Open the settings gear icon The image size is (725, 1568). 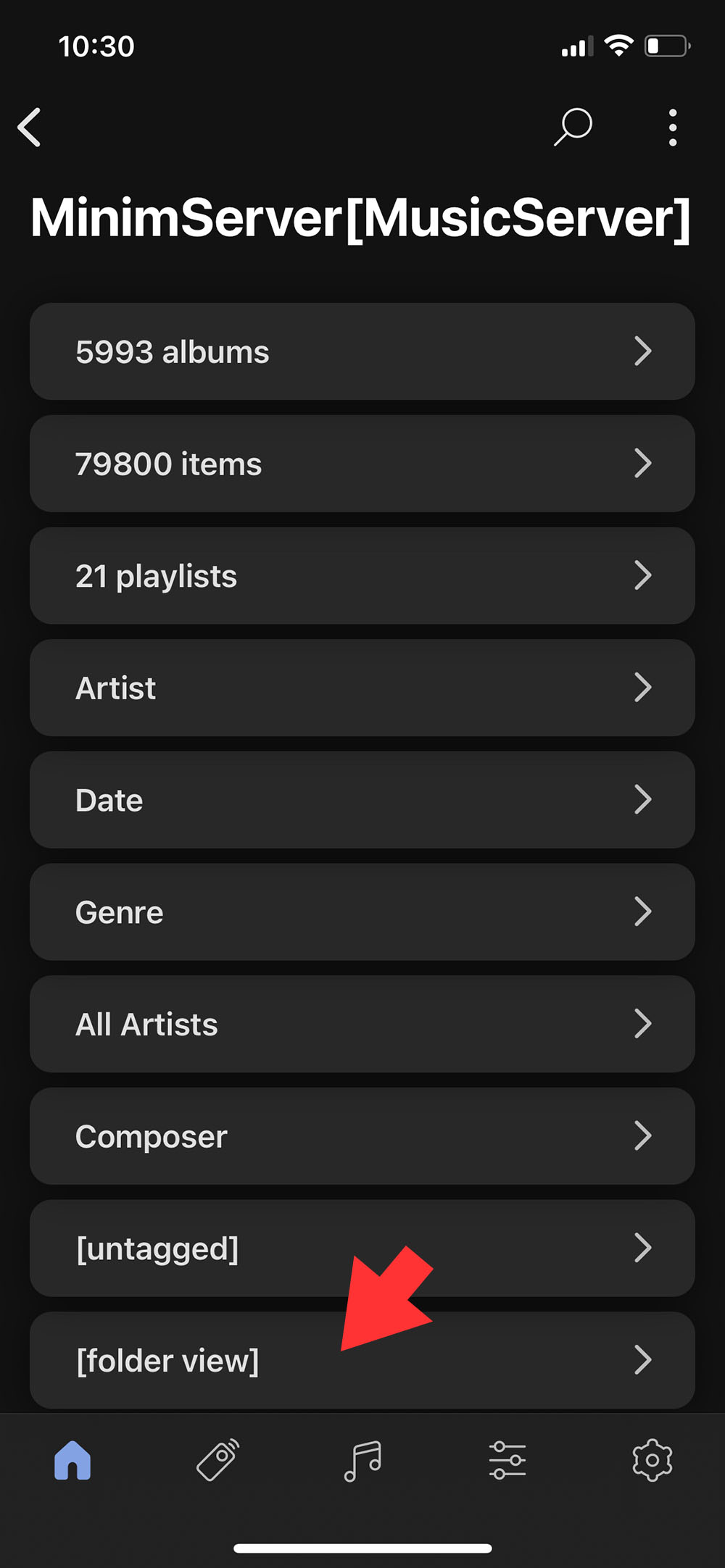652,1459
